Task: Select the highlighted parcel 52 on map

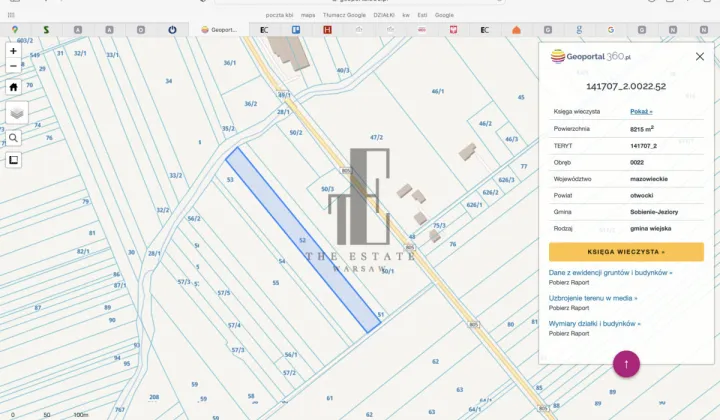Action: click(x=303, y=239)
